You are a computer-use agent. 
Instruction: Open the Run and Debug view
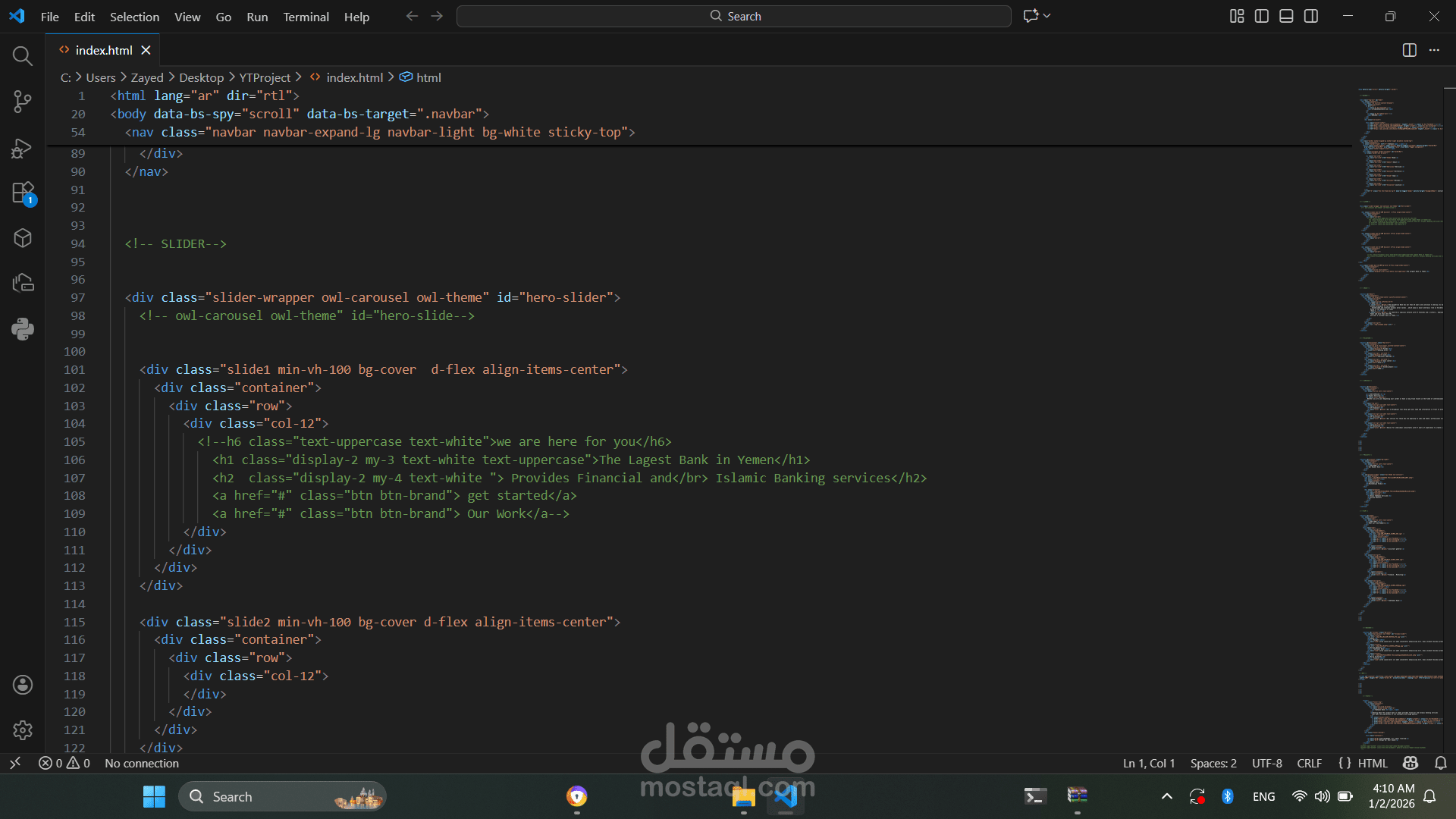(x=23, y=147)
